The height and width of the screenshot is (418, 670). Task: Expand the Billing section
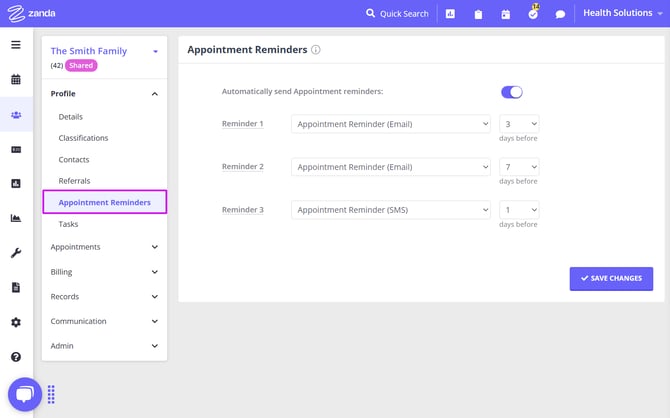(104, 272)
